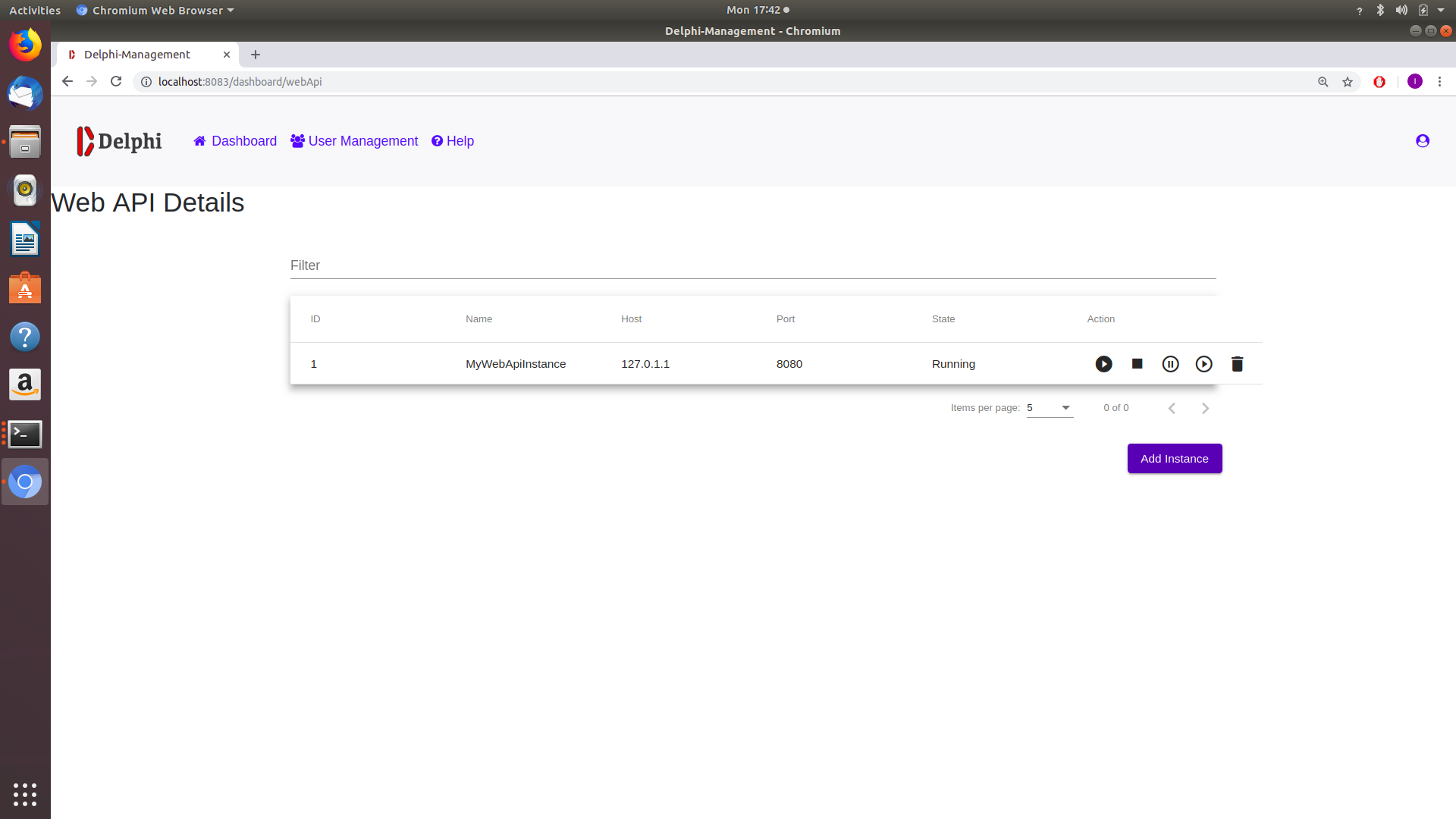The height and width of the screenshot is (819, 1456).
Task: Open Activities overview
Action: pyautogui.click(x=35, y=10)
